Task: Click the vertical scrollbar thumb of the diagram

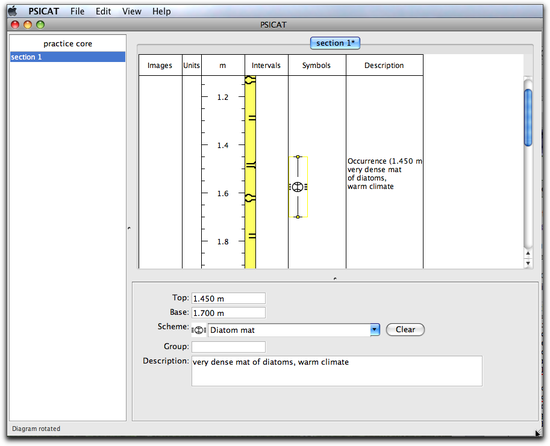Action: (x=528, y=117)
